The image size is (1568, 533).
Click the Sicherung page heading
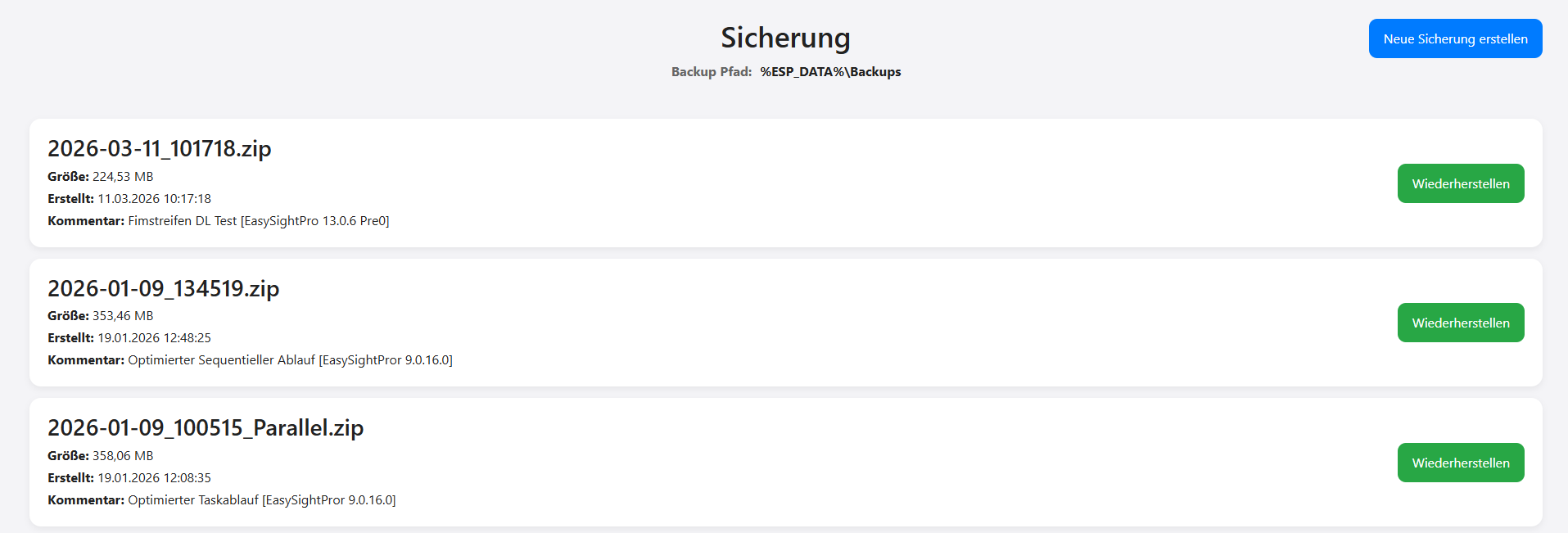point(785,38)
